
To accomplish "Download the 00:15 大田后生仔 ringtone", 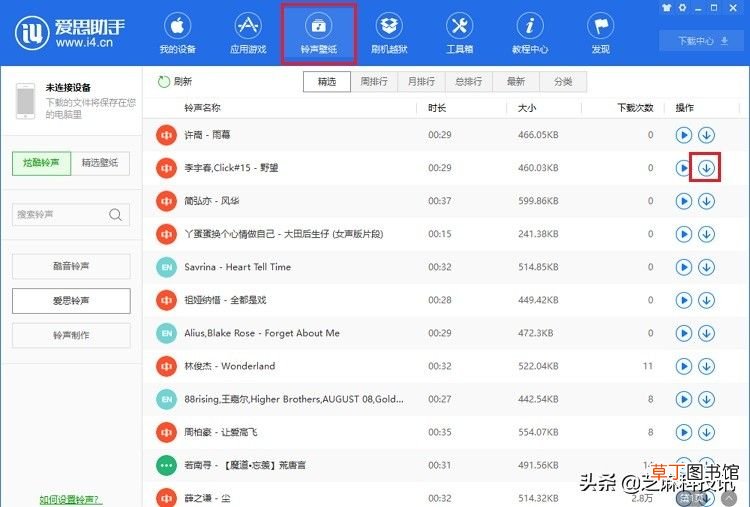I will (x=706, y=234).
